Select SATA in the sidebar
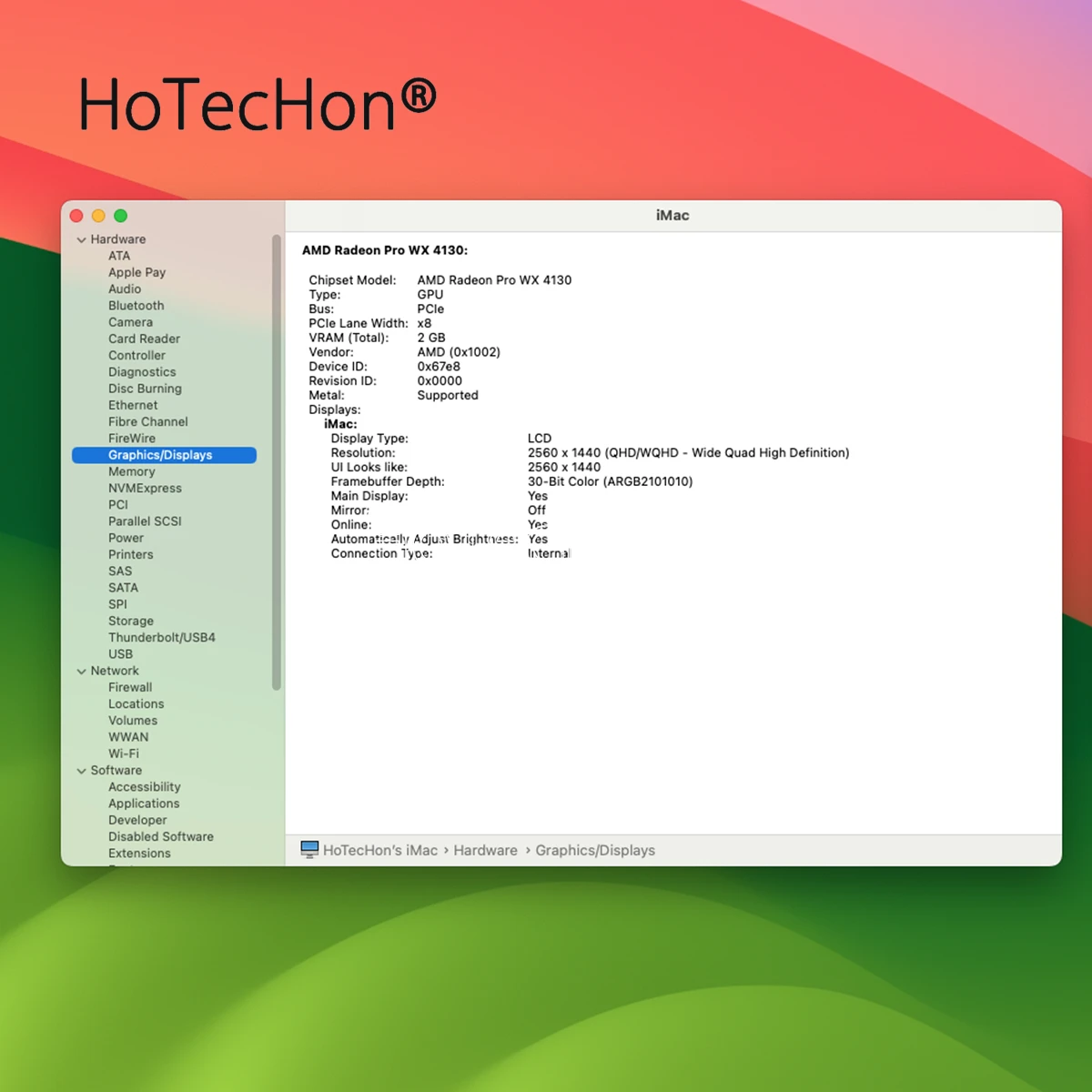Image resolution: width=1092 pixels, height=1092 pixels. click(123, 588)
